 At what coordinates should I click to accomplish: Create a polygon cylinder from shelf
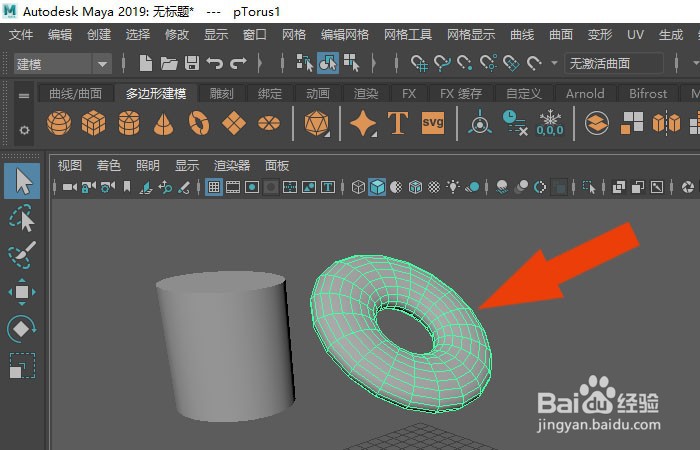pos(129,123)
